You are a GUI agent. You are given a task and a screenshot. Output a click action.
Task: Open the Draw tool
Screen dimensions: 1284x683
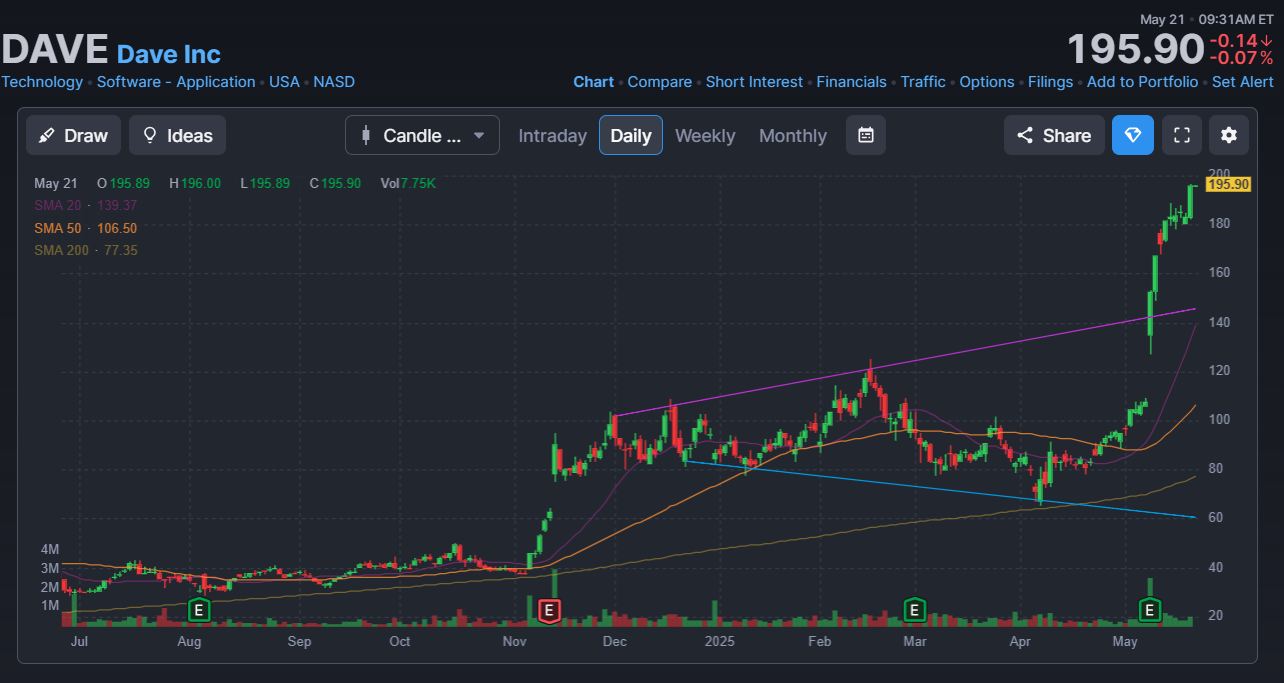click(73, 135)
